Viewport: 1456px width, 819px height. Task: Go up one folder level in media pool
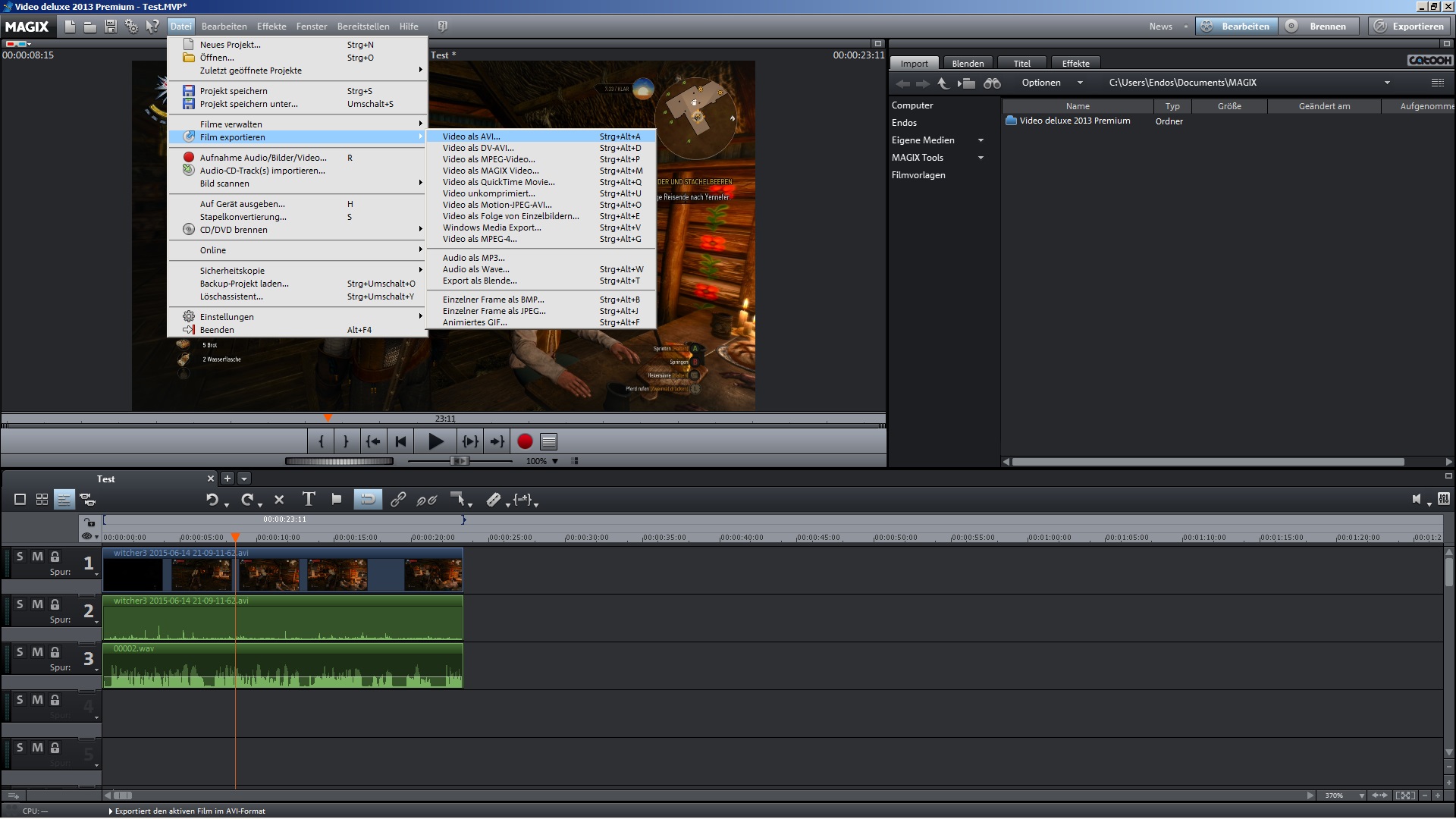(943, 83)
